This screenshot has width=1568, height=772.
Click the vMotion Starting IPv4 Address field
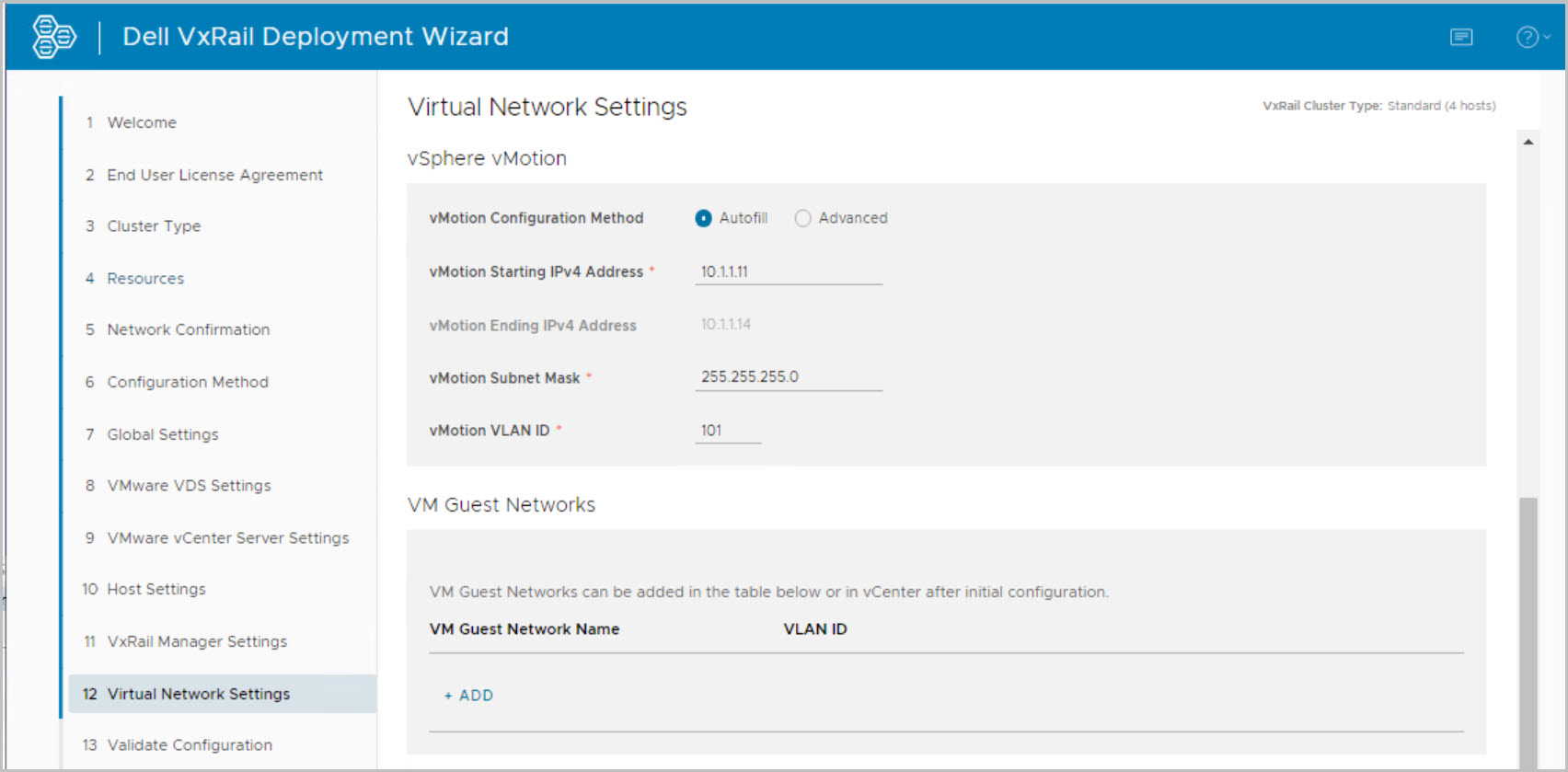pos(788,272)
